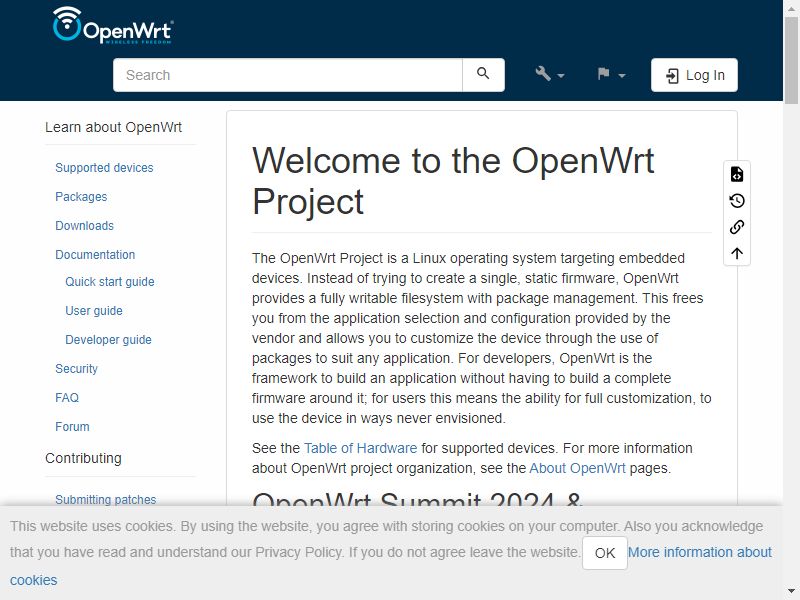The image size is (800, 600).
Task: Click the Log In button
Action: 694,75
